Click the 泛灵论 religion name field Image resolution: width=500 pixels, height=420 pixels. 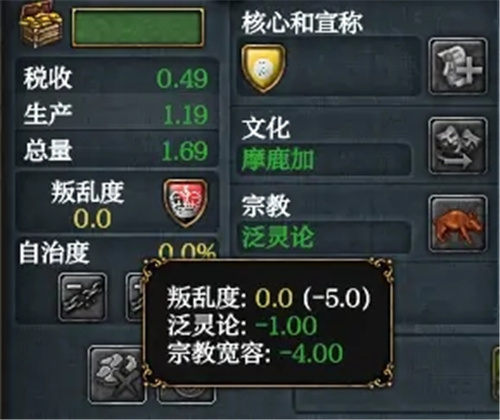click(x=323, y=237)
